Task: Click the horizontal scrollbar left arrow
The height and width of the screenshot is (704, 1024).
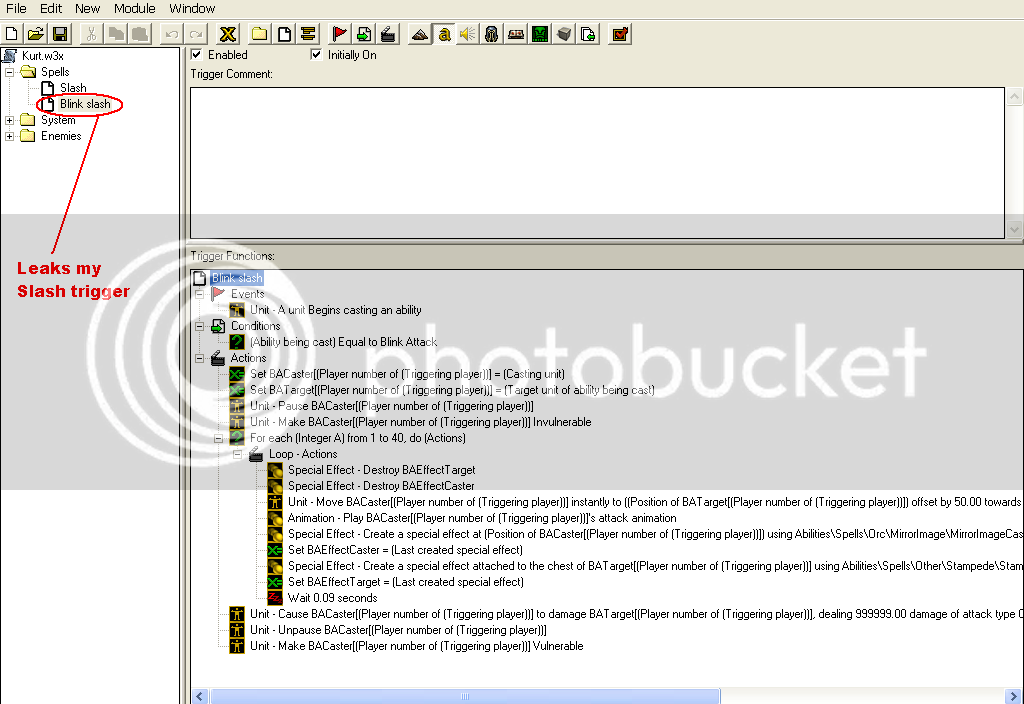Action: (200, 696)
